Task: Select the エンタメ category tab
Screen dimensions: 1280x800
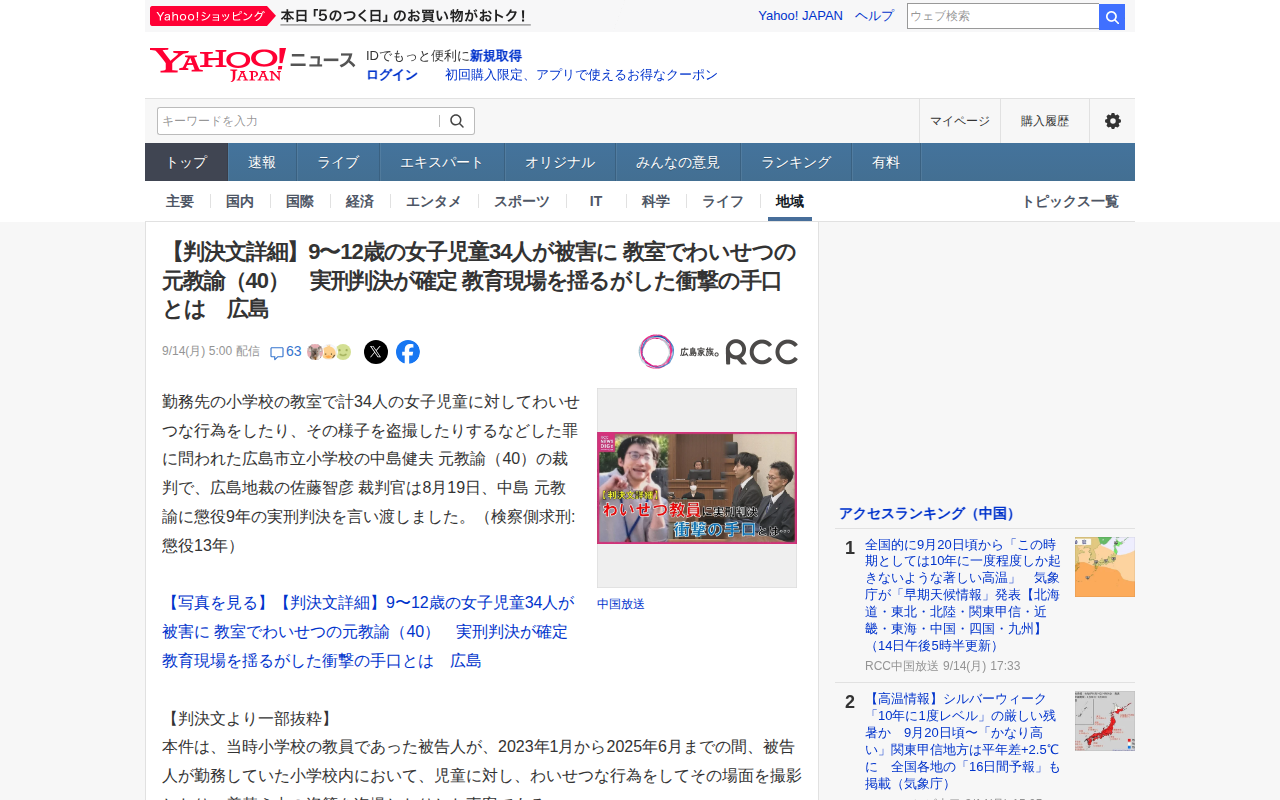Action: click(x=434, y=201)
